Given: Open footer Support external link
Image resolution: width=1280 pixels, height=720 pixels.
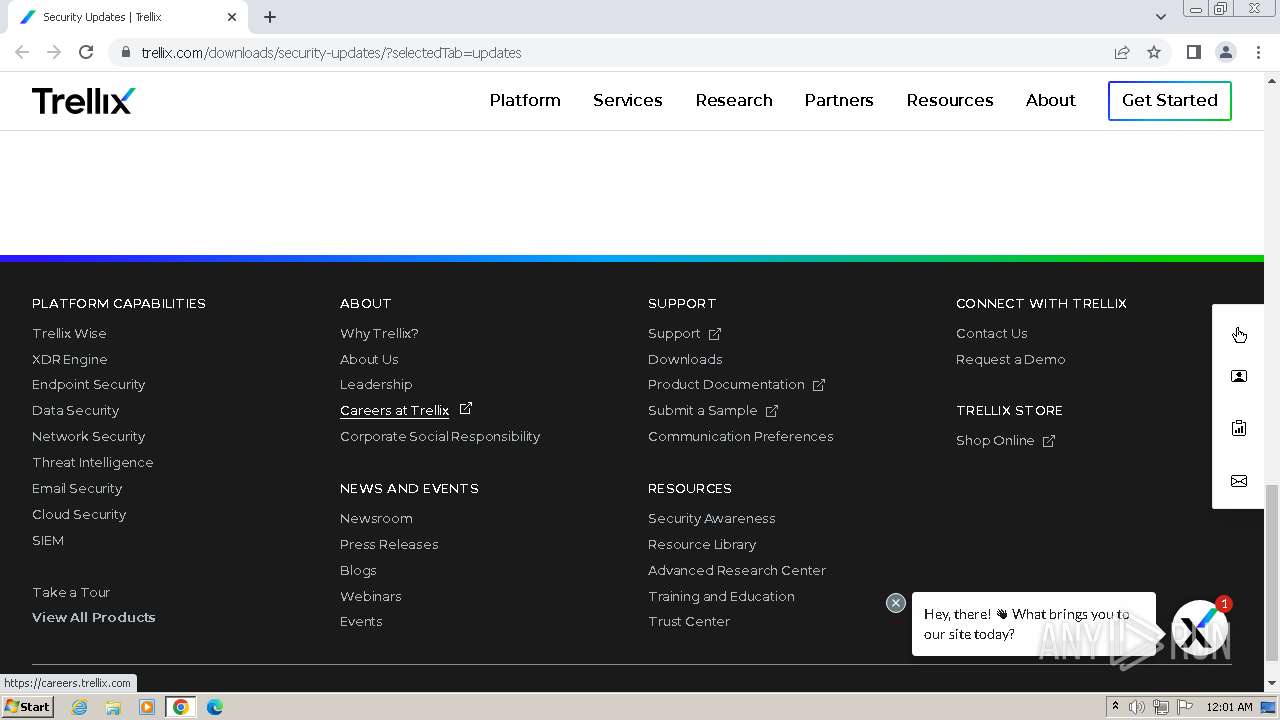Looking at the screenshot, I should 685,333.
